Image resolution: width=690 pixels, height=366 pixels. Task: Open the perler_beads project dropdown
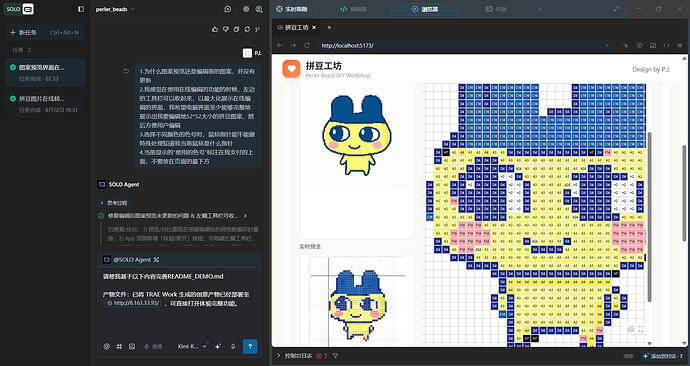[115, 9]
